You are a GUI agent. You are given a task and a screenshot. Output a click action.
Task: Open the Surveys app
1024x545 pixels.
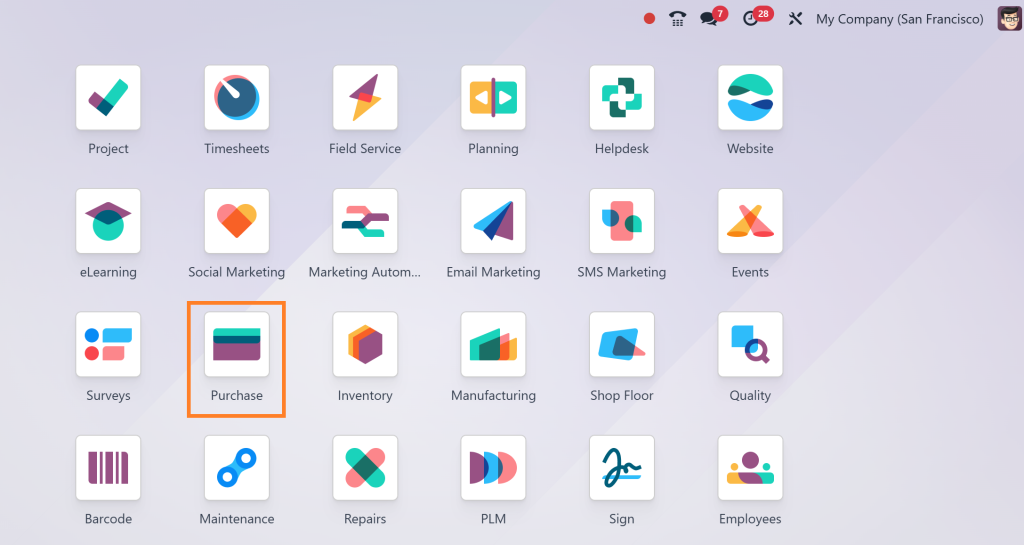pyautogui.click(x=108, y=345)
